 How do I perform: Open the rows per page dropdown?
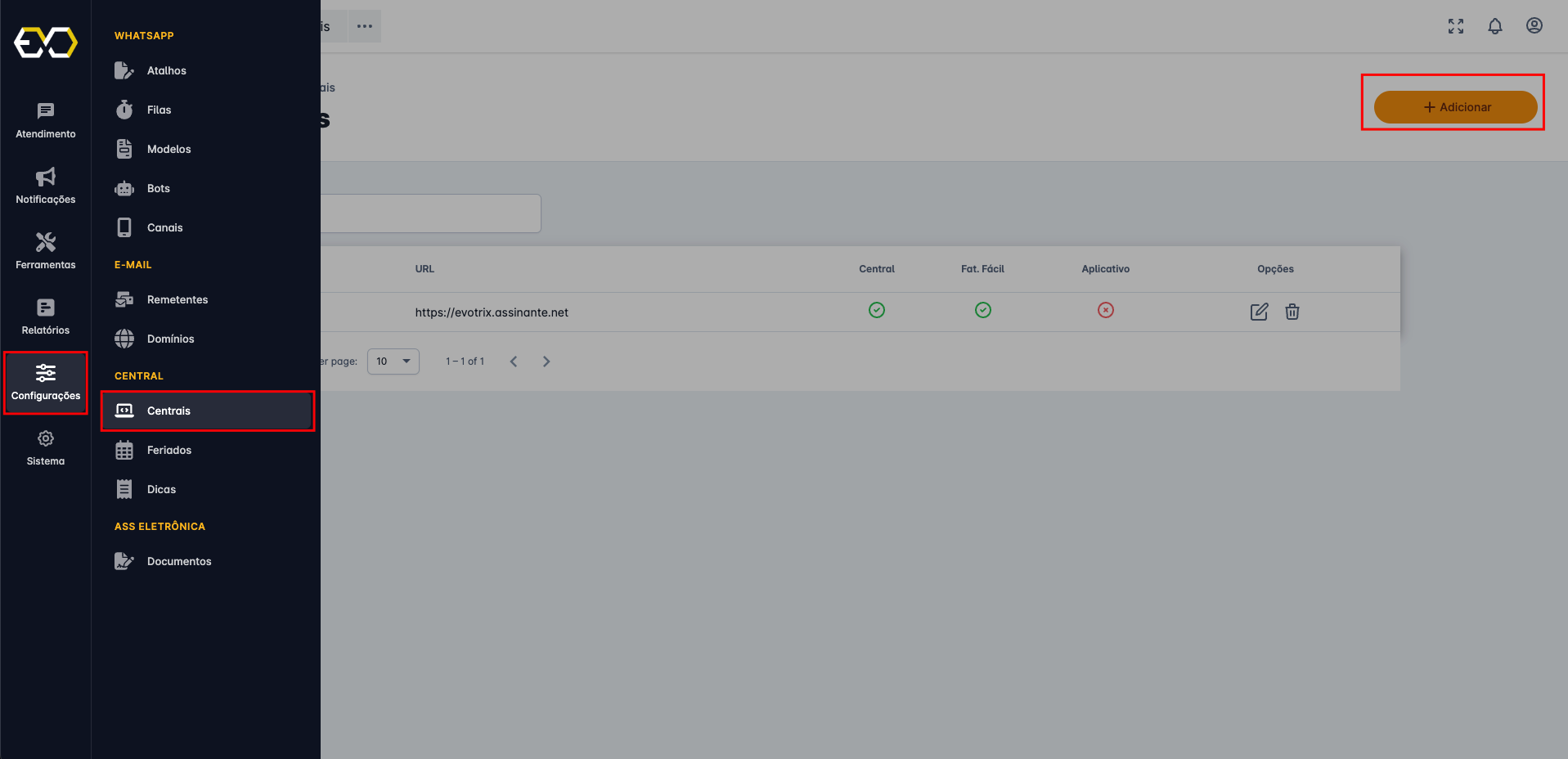point(393,362)
